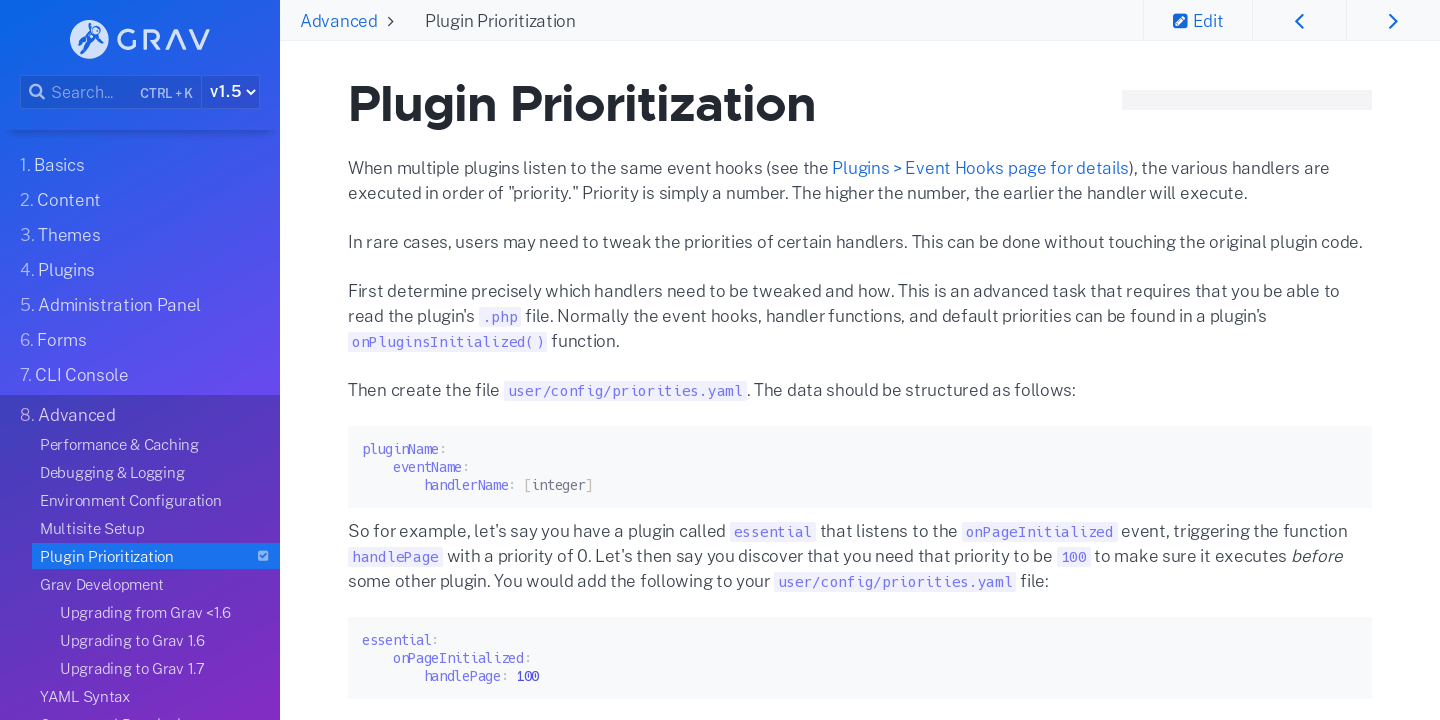Screen dimensions: 1440x720
Task: Go to previous page using left chevron
Action: pyautogui.click(x=1299, y=20)
